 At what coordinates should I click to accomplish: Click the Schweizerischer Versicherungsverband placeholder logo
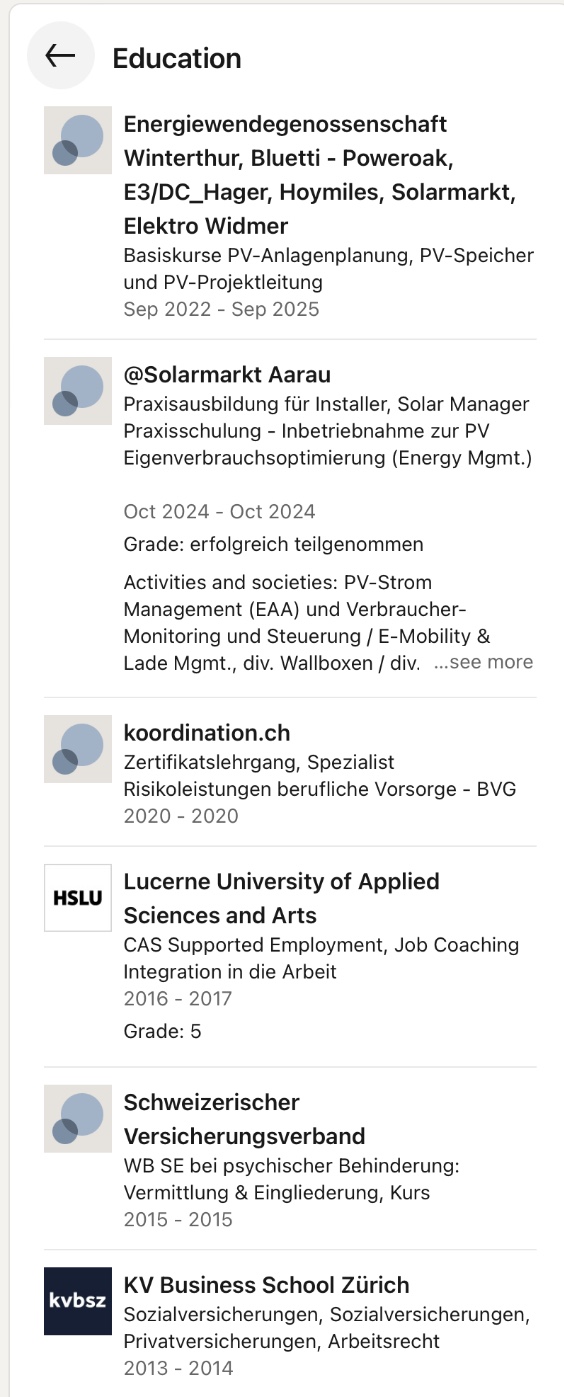point(78,1119)
